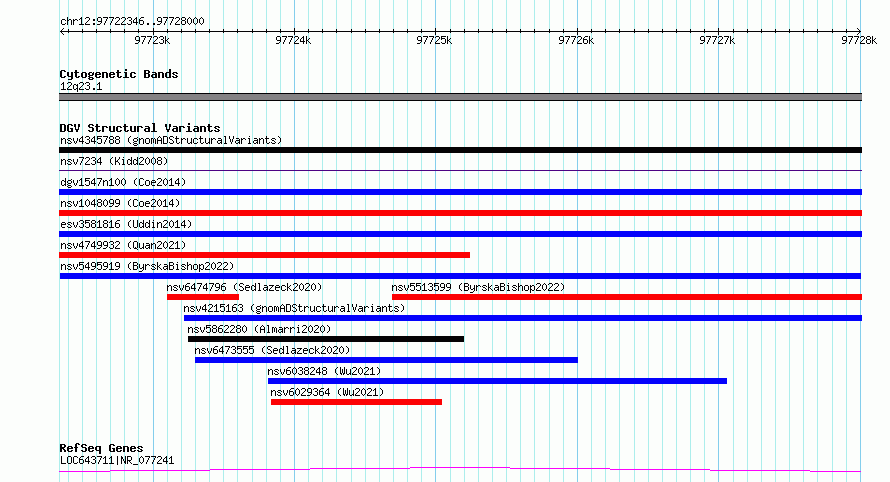Viewport: 890px width, 482px height.
Task: Click the red nsv6029364 variant bar
Action: click(356, 402)
